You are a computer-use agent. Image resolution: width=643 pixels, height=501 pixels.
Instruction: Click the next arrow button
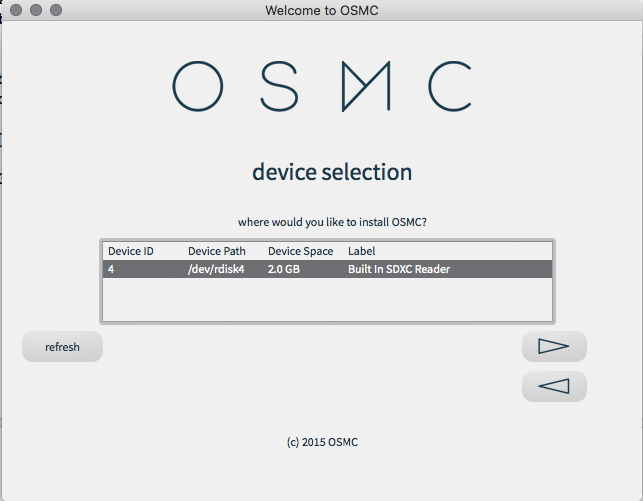[x=554, y=346]
